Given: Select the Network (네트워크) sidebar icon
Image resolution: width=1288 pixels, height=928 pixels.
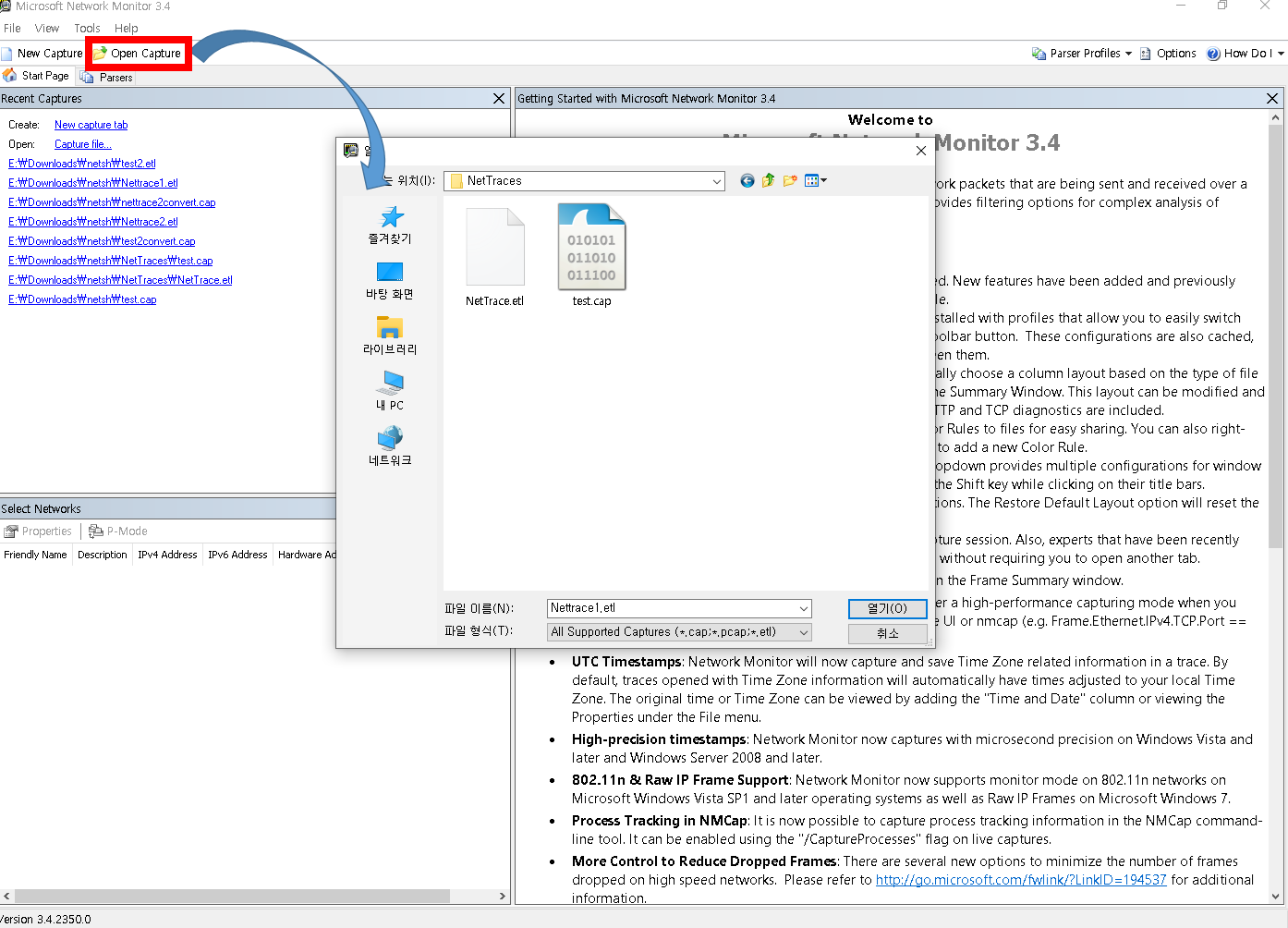Looking at the screenshot, I should point(390,446).
